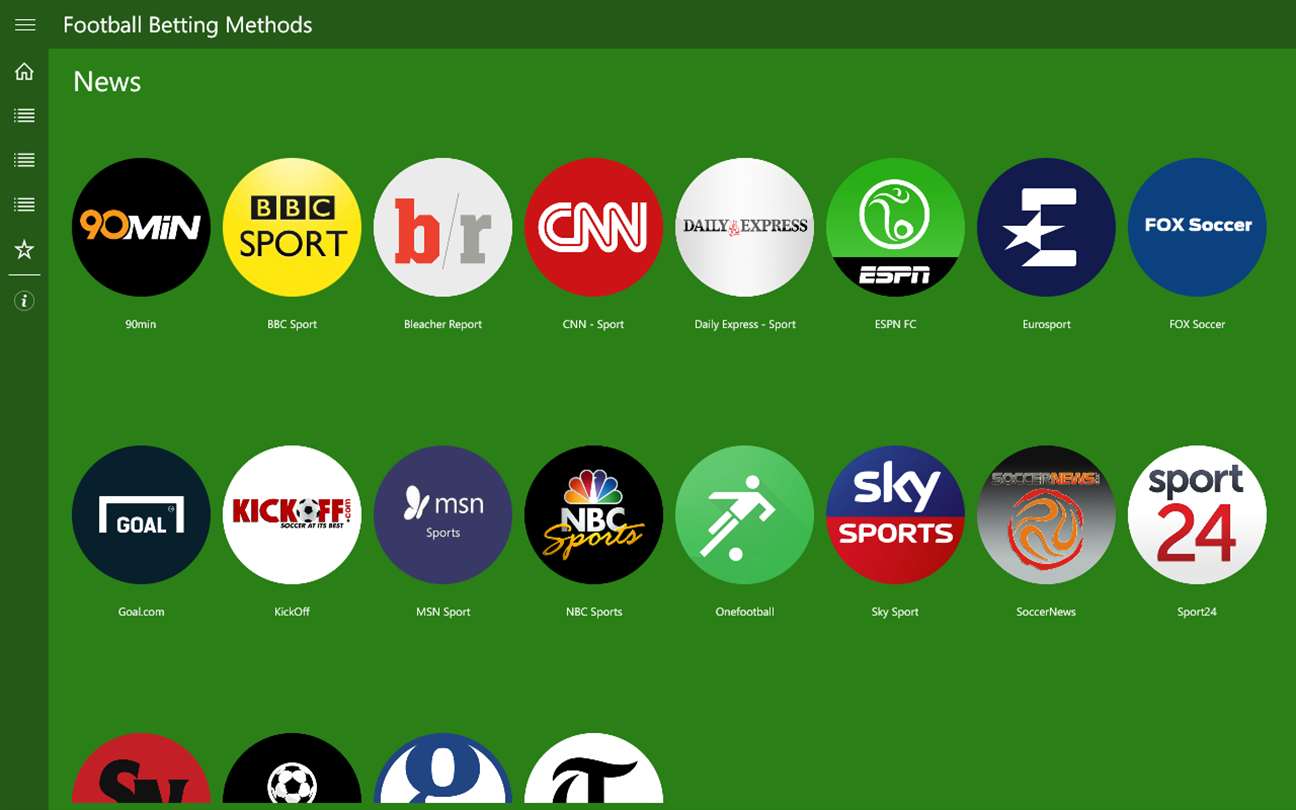The image size is (1296, 810).
Task: Click the 'Sport24' label text
Action: [x=1197, y=612]
